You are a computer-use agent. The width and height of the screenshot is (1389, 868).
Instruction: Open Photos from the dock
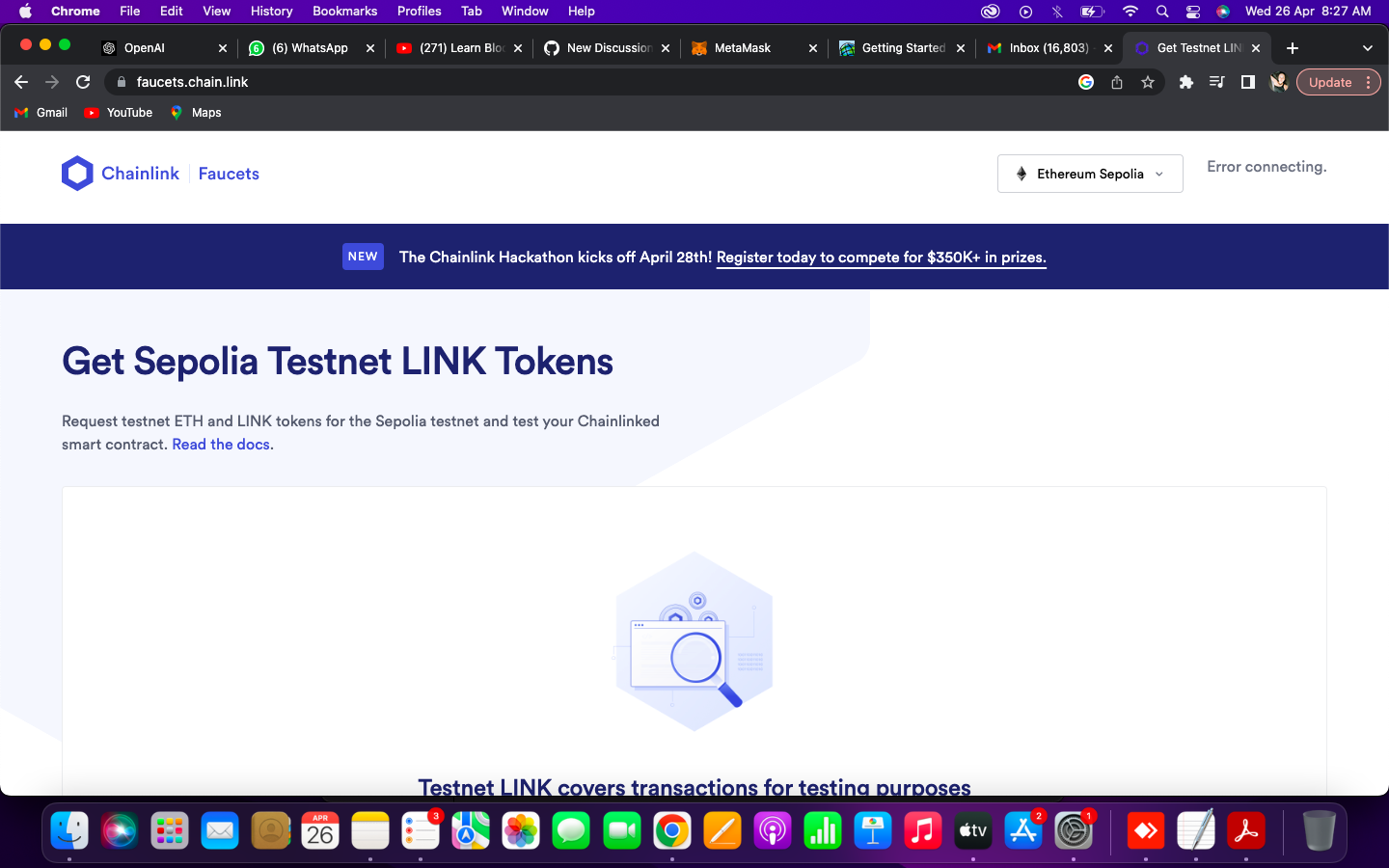coord(521,830)
